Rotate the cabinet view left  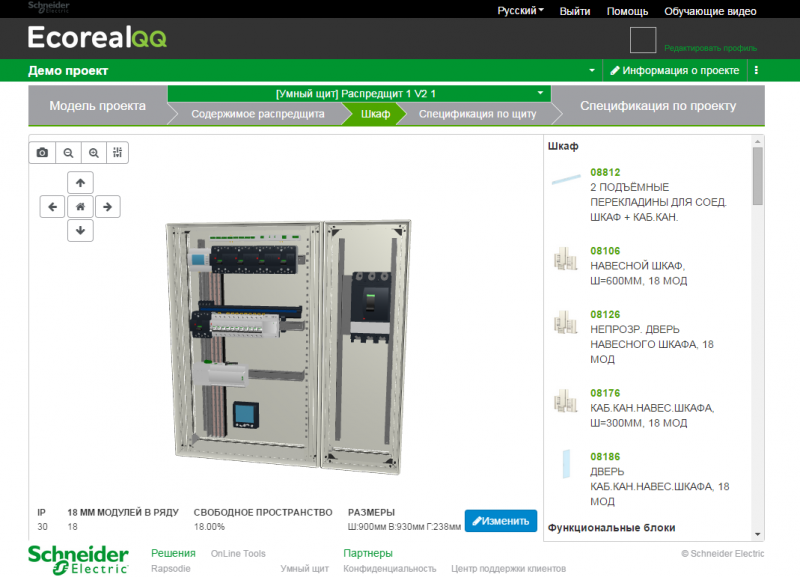pos(53,207)
